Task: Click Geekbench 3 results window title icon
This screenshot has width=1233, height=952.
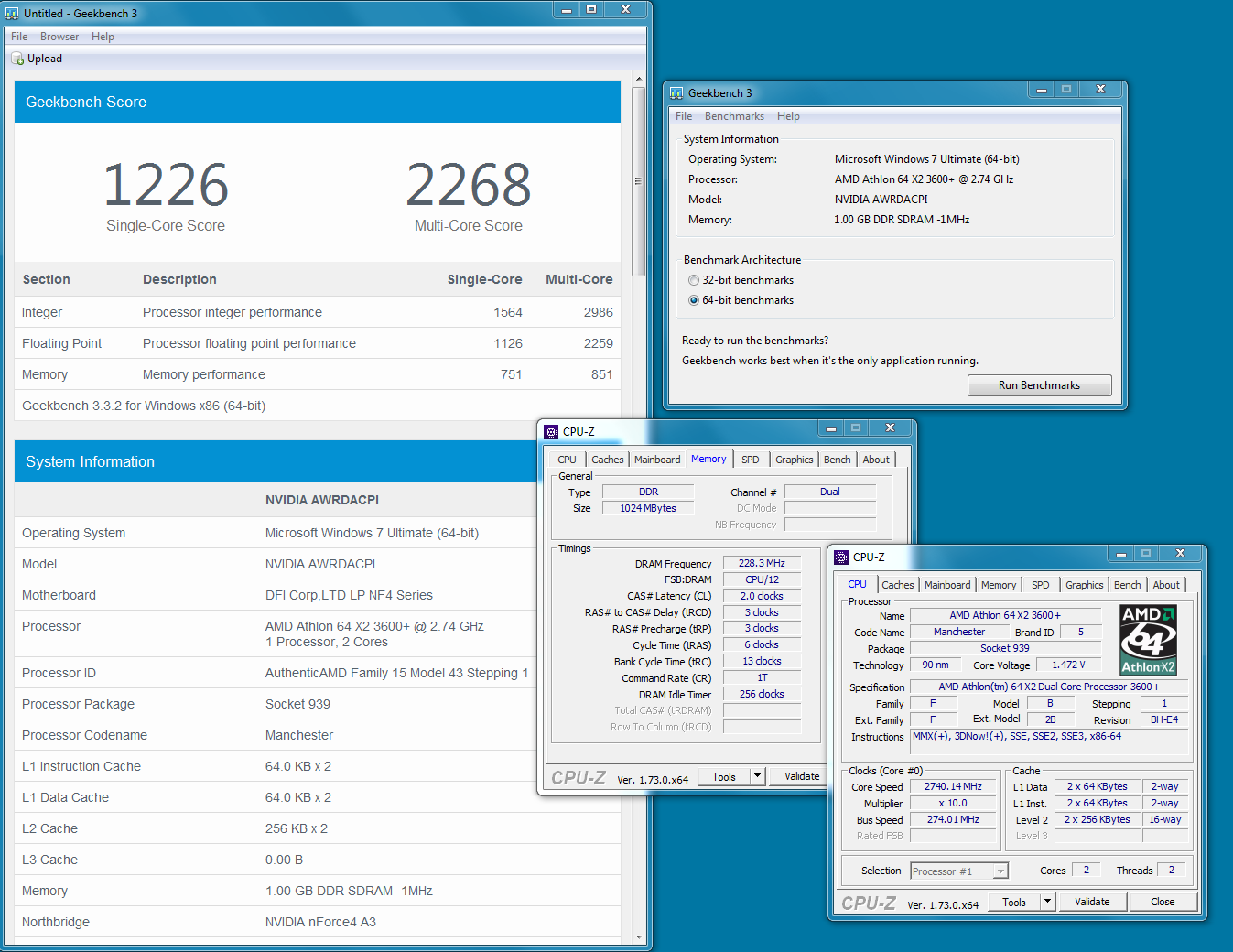Action: point(12,14)
